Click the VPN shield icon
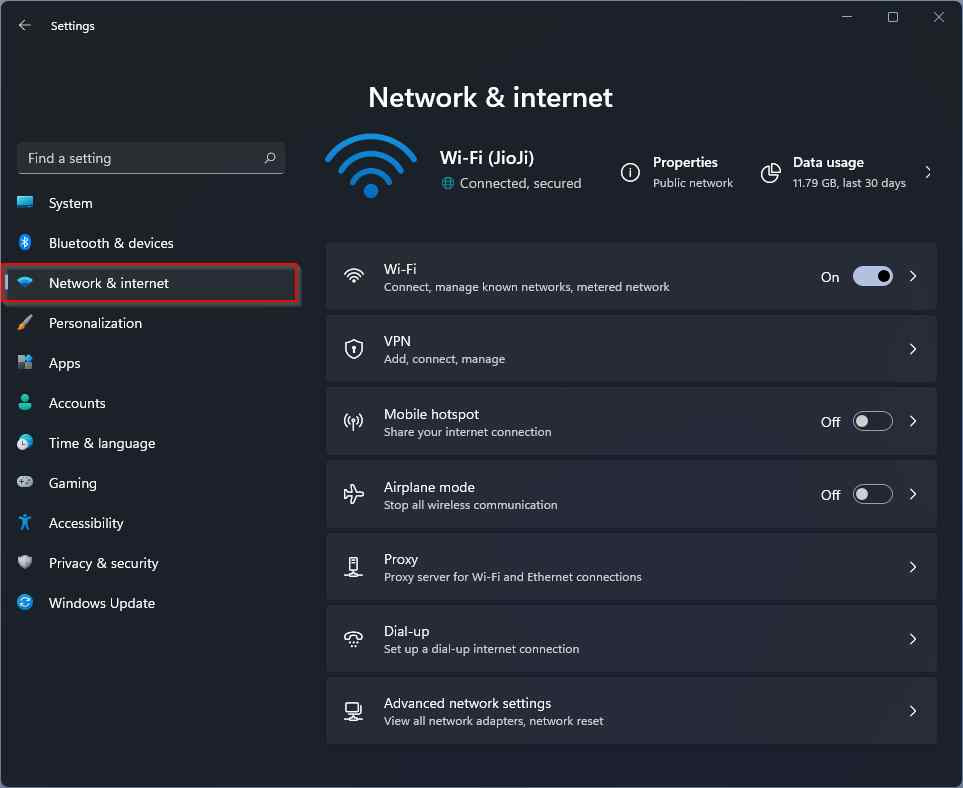Viewport: 963px width, 788px height. 353,349
